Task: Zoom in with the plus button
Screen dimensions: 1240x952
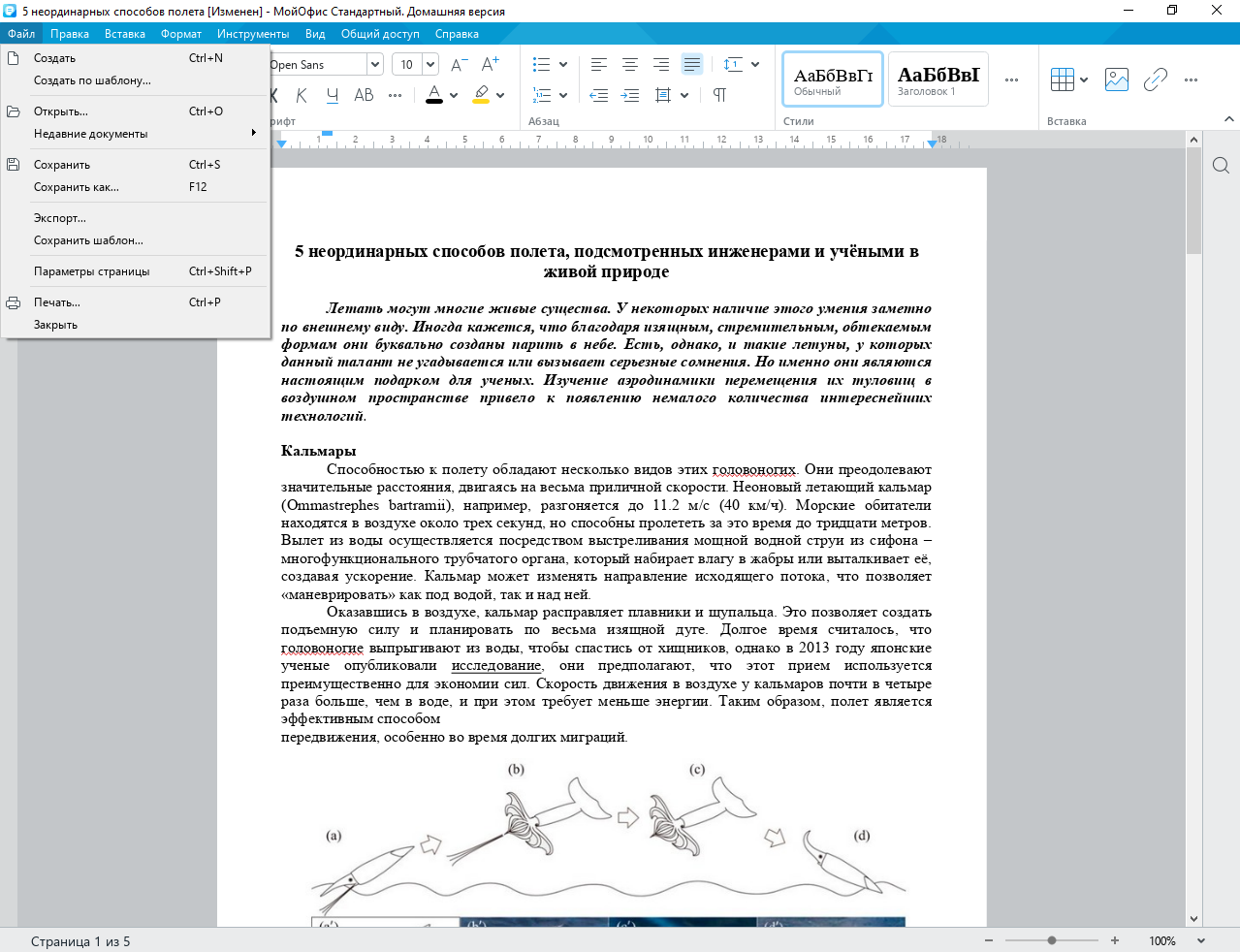Action: 1115,940
